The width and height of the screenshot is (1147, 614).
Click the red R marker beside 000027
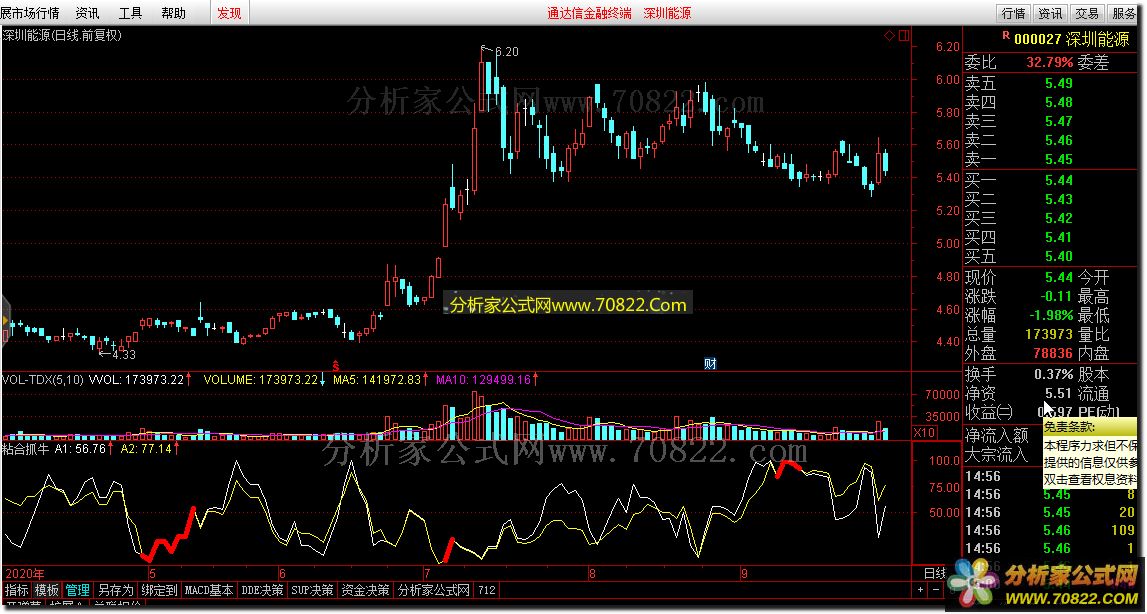point(1007,34)
